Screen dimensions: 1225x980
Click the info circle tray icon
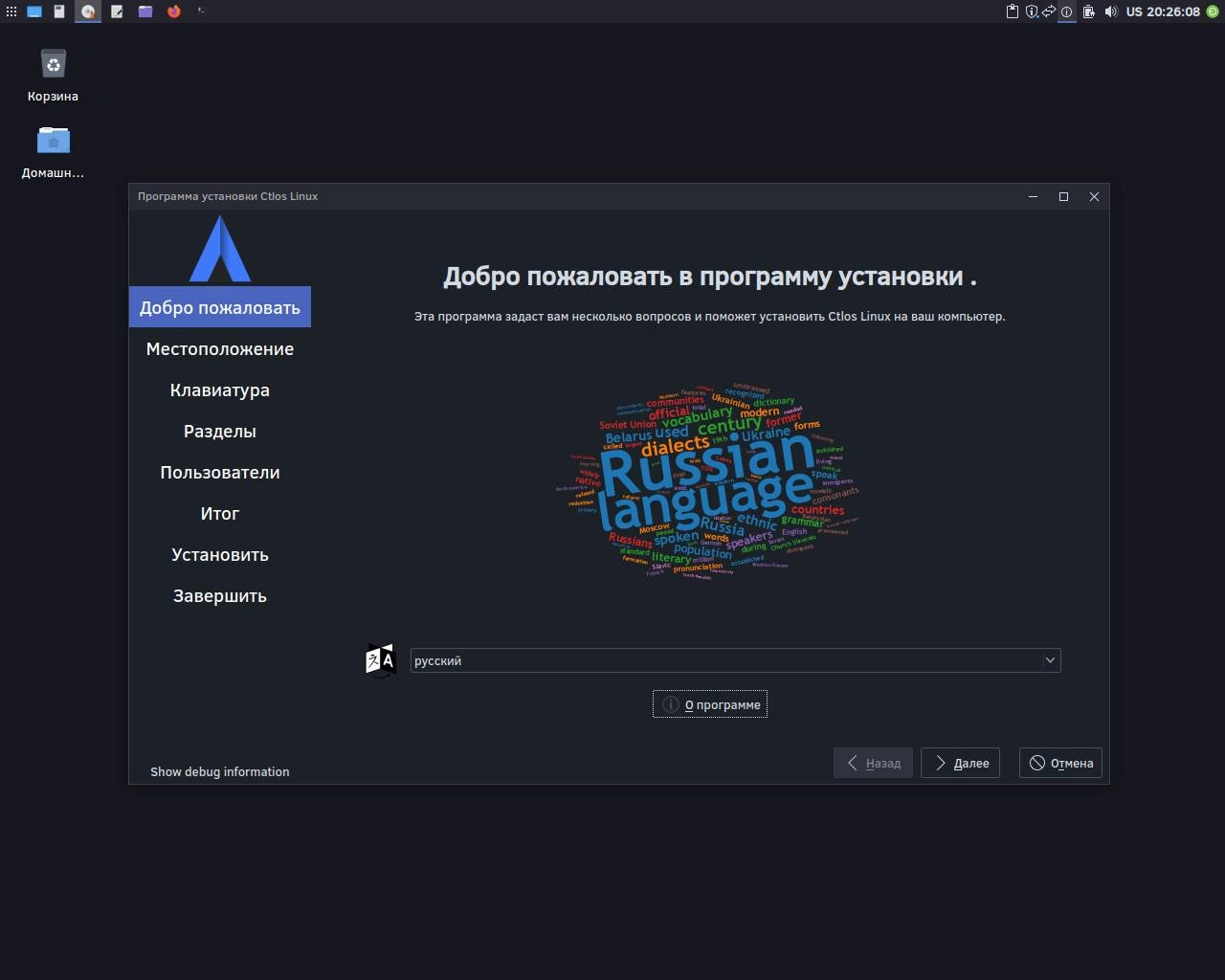click(1066, 11)
